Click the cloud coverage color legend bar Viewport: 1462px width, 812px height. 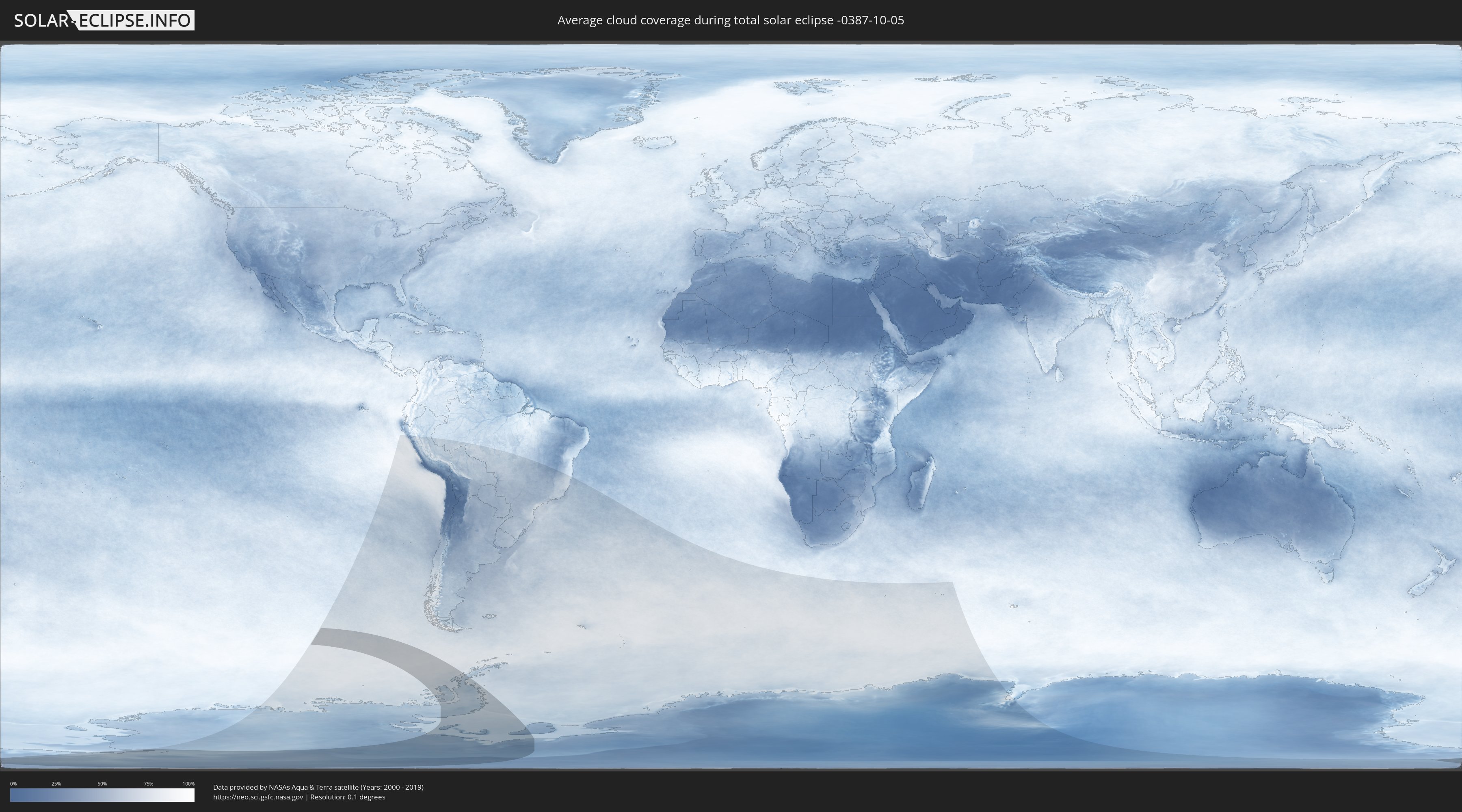(102, 795)
